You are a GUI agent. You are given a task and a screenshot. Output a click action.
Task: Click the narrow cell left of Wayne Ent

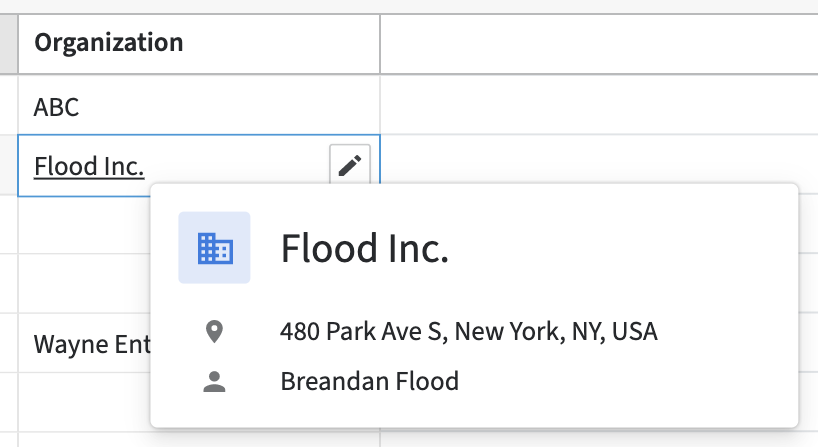click(x=8, y=345)
